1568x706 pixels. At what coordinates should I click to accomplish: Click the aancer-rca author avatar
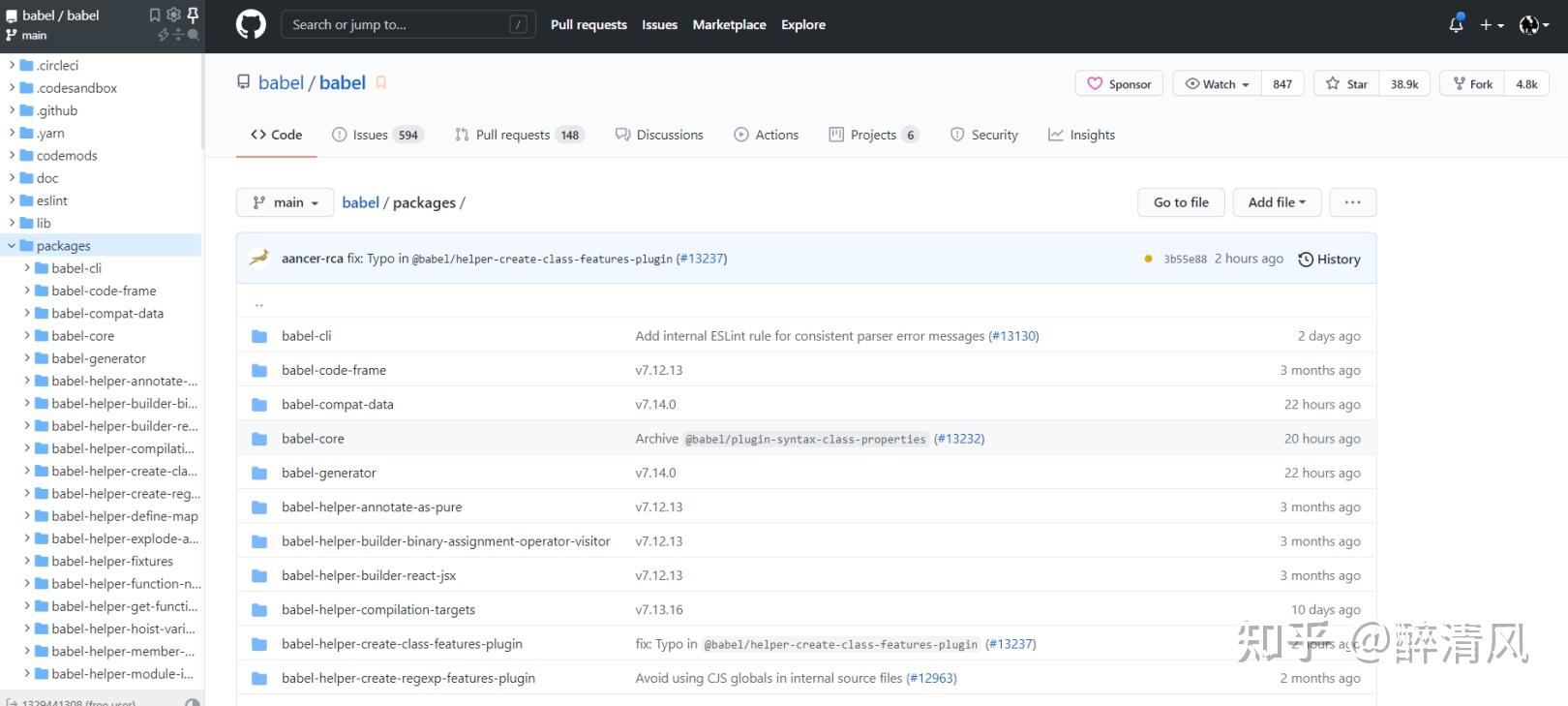tap(259, 259)
